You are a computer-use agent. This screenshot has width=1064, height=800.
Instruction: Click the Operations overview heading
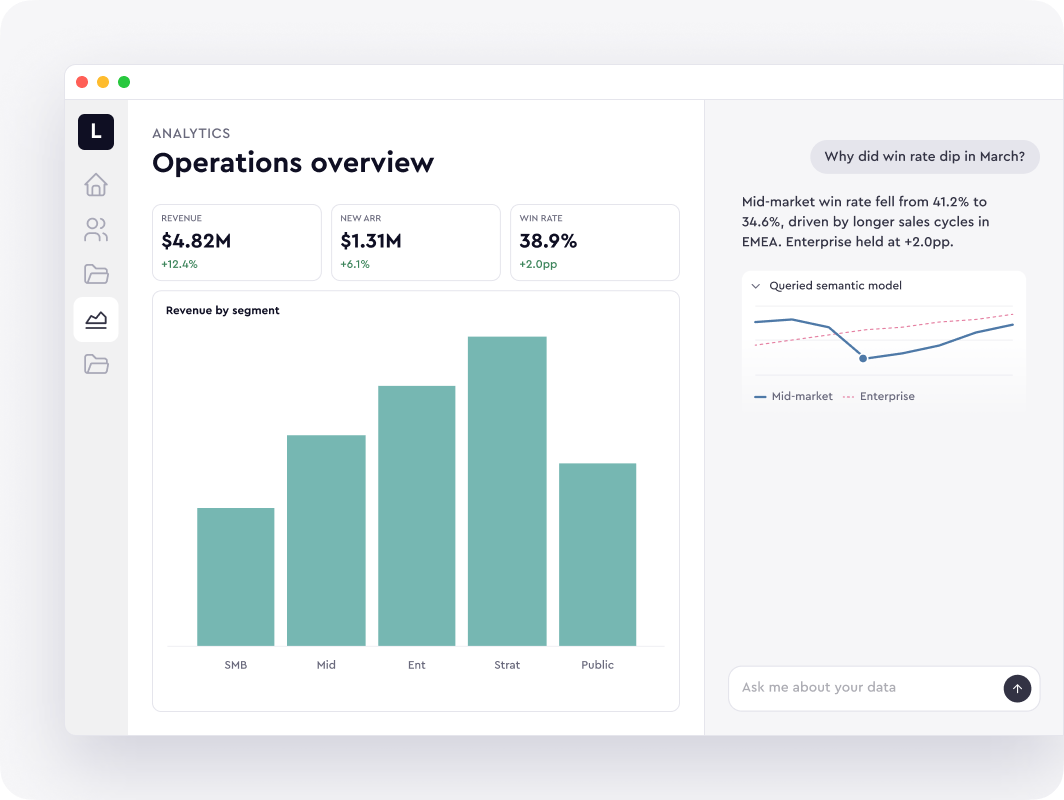tap(293, 163)
